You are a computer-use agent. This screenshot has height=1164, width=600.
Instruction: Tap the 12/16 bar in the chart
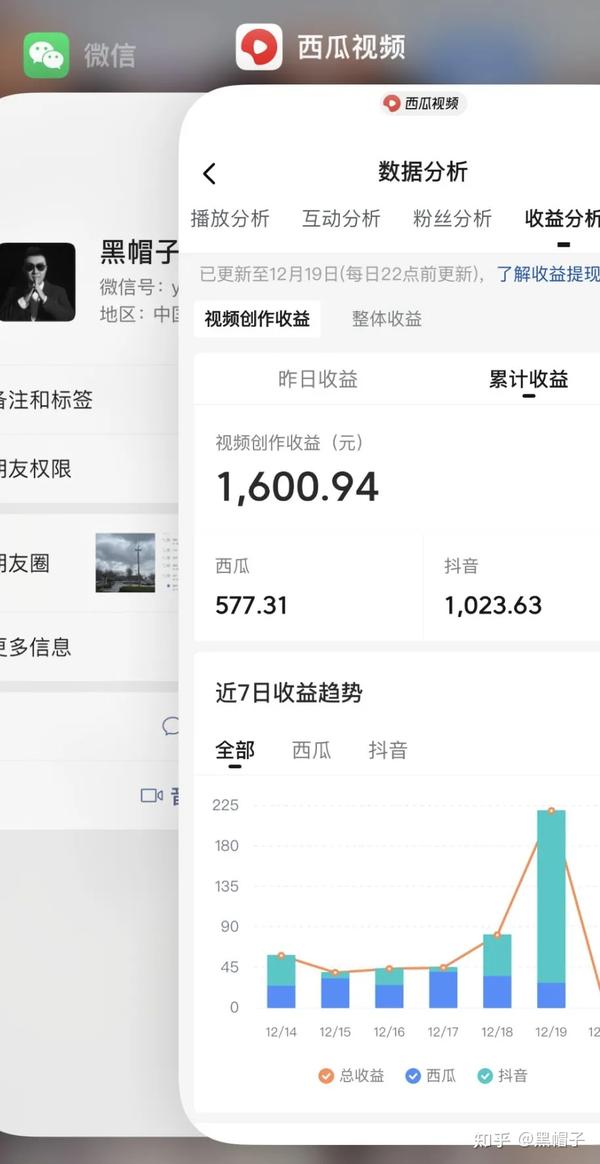[389, 988]
